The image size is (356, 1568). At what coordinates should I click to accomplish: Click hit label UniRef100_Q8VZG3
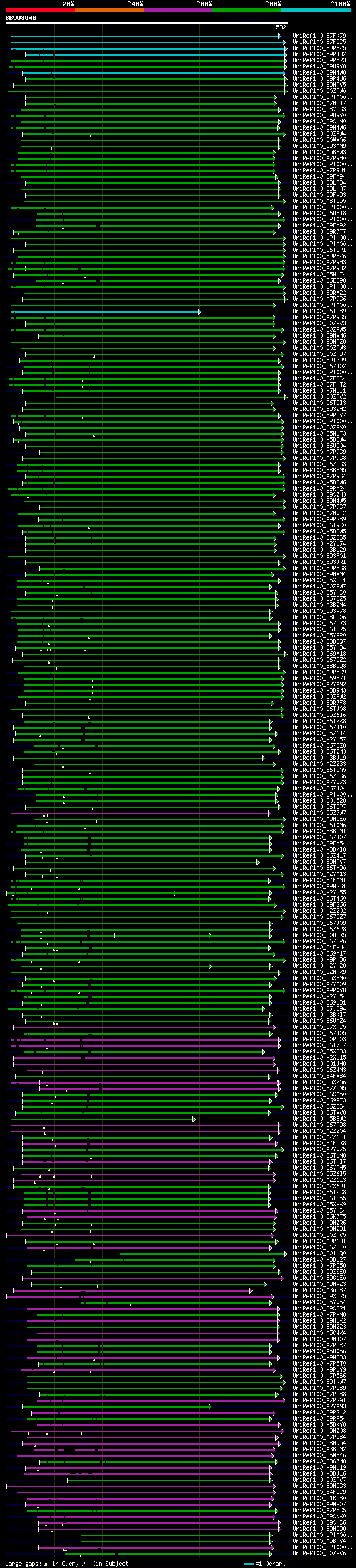[319, 110]
